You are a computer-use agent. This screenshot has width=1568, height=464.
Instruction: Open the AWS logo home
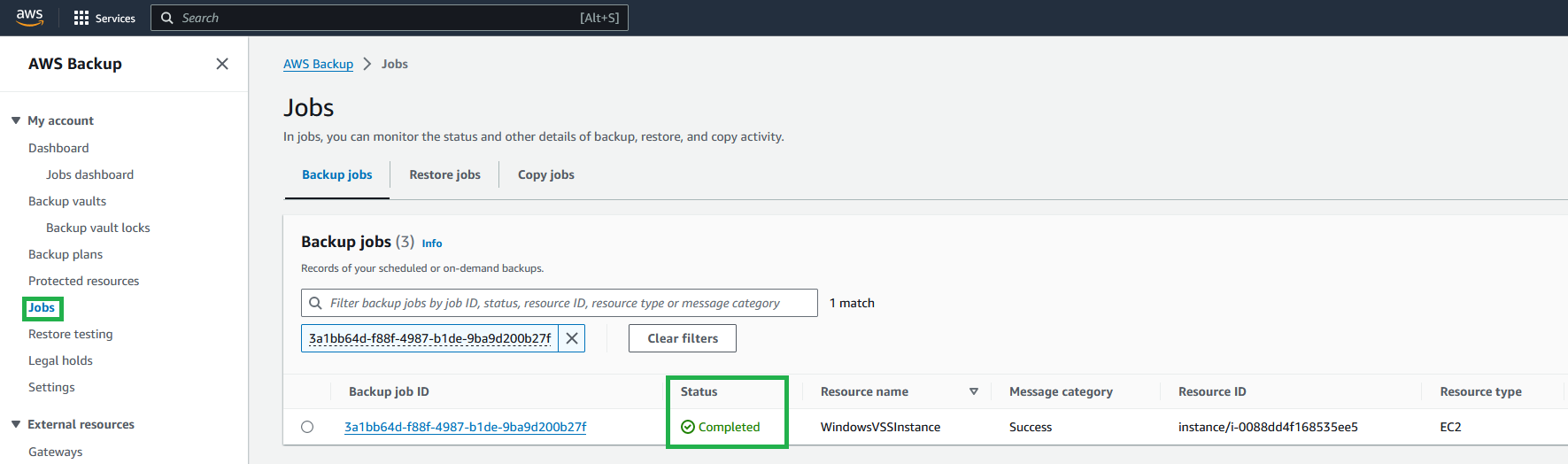click(x=29, y=17)
